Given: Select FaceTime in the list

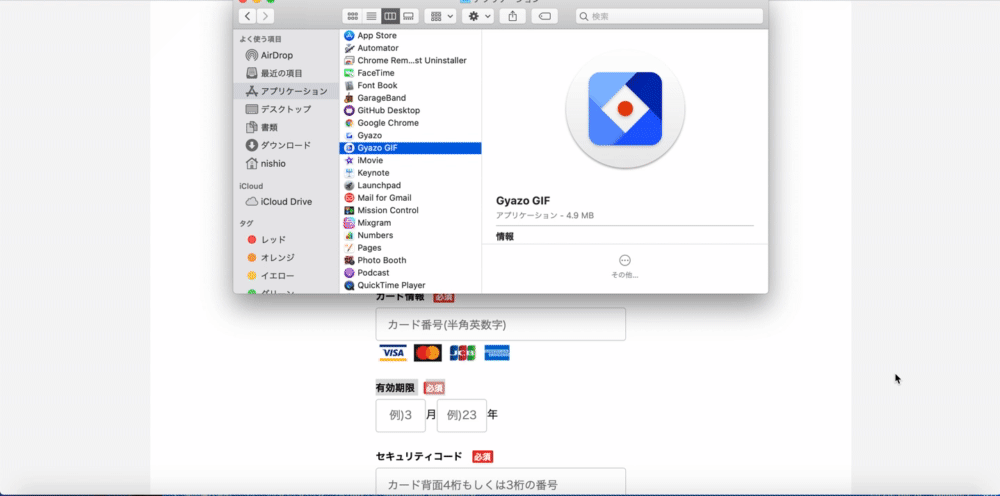Looking at the screenshot, I should click(410, 73).
